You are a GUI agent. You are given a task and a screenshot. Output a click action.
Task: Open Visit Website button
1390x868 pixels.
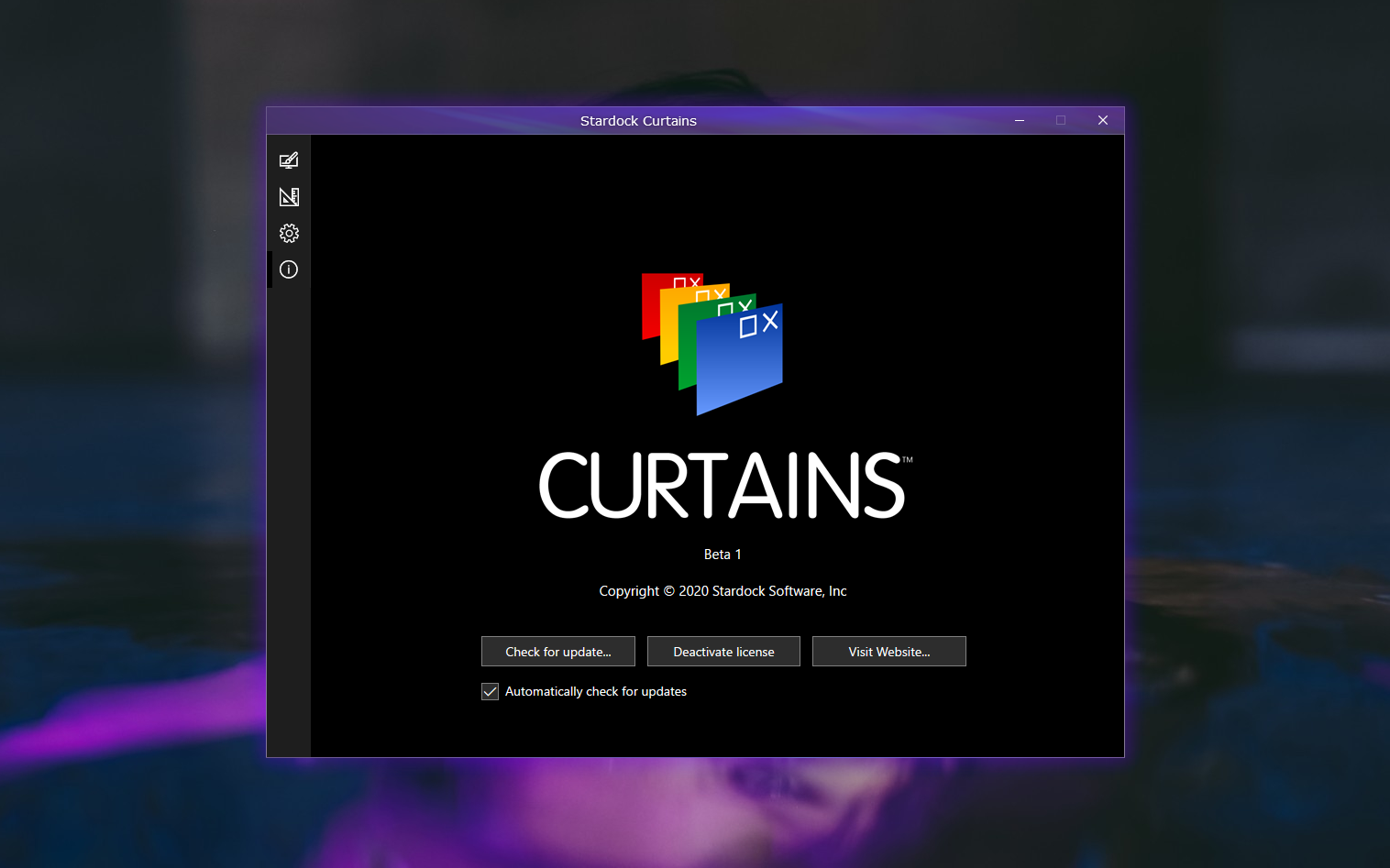pyautogui.click(x=889, y=652)
